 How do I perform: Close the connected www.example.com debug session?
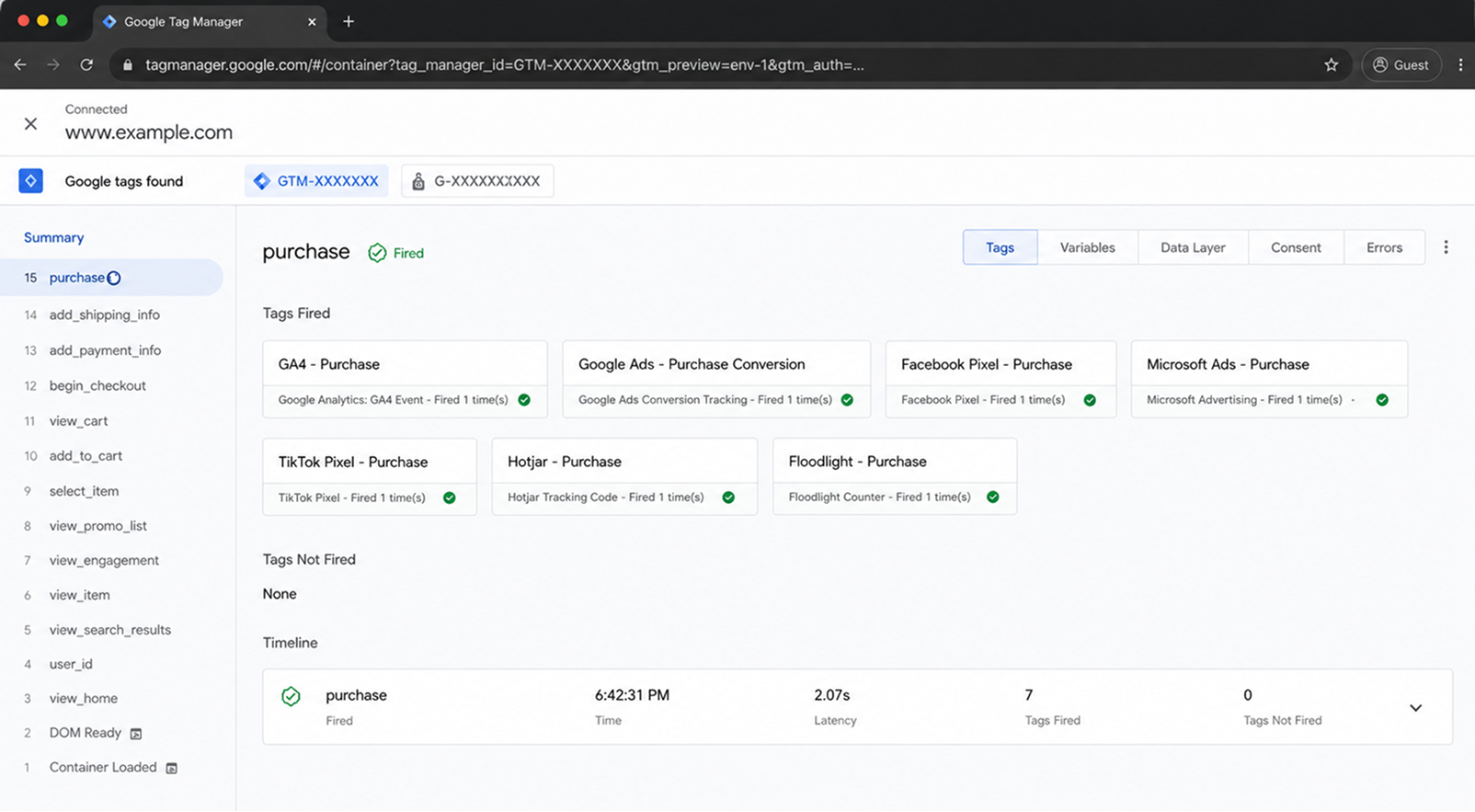pos(30,123)
